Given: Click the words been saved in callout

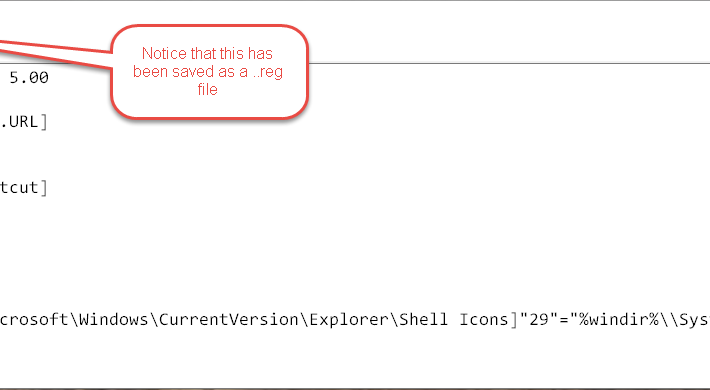Looking at the screenshot, I should [173, 72].
